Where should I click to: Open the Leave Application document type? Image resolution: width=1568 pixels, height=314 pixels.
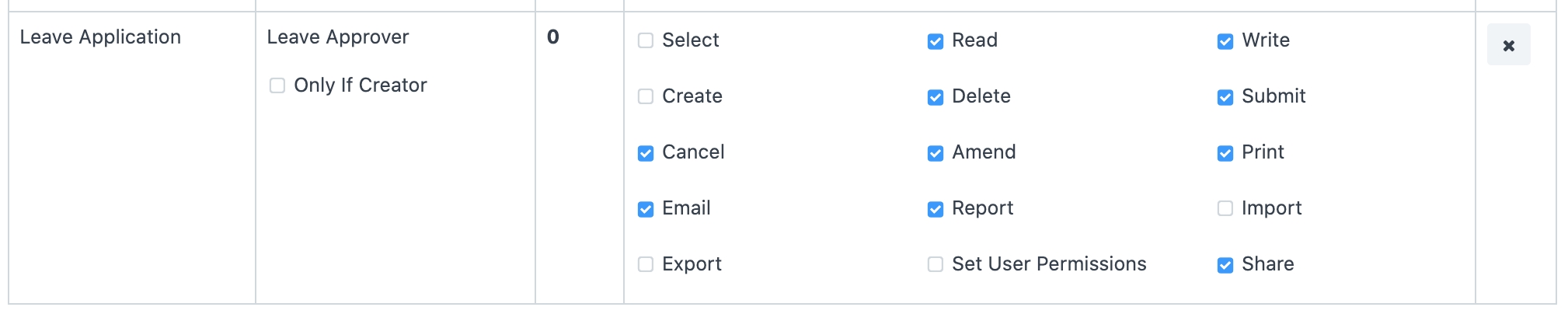point(100,37)
